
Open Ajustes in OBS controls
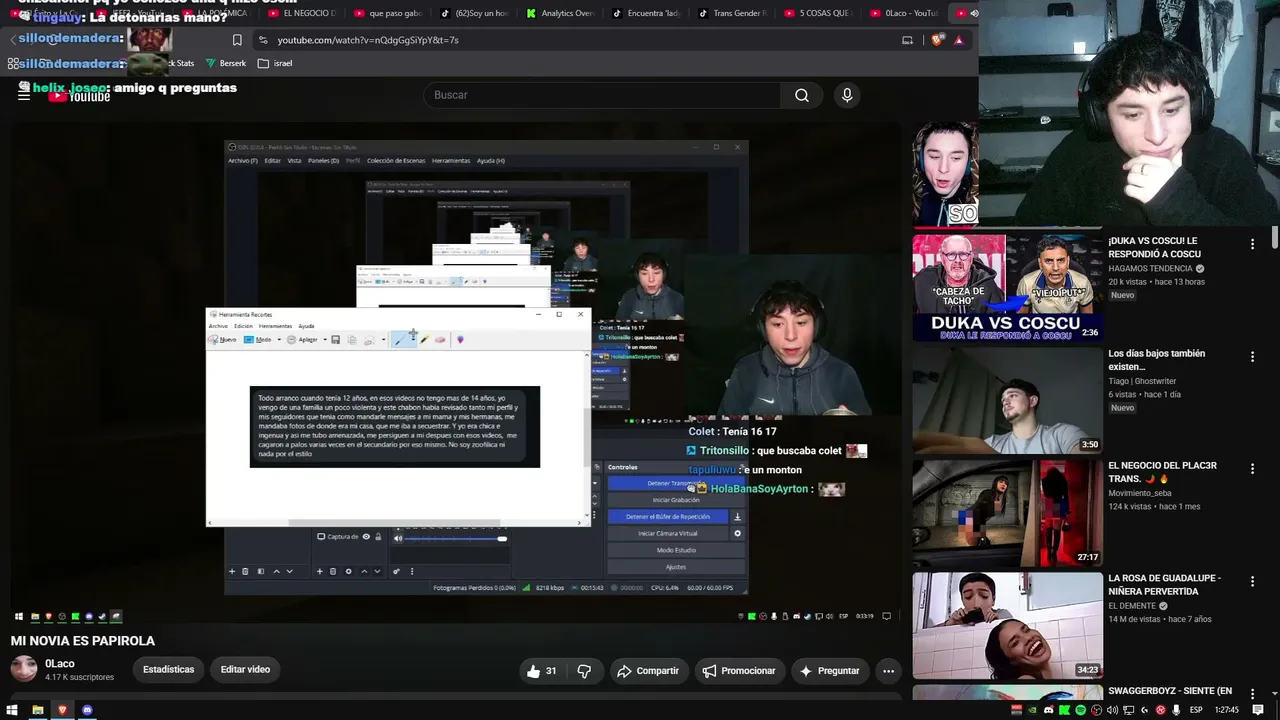676,567
